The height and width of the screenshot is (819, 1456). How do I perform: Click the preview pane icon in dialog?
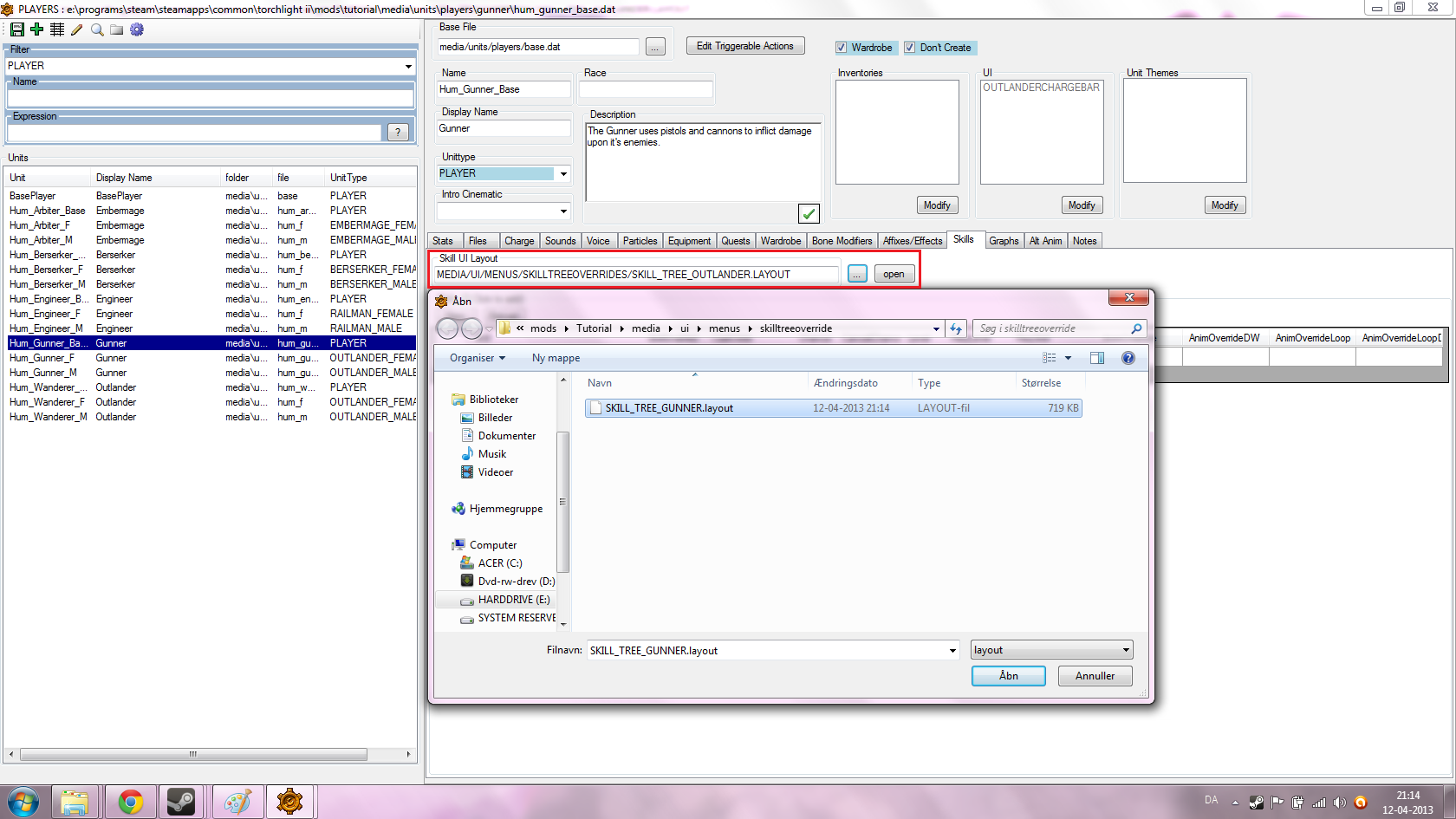(x=1097, y=358)
